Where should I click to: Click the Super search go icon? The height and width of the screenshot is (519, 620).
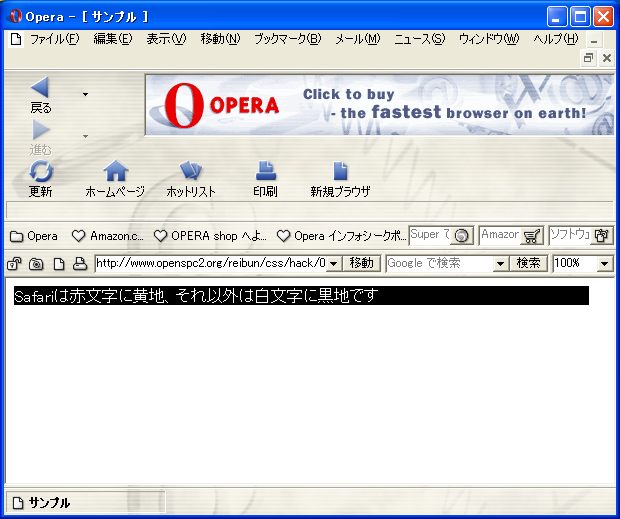point(461,236)
